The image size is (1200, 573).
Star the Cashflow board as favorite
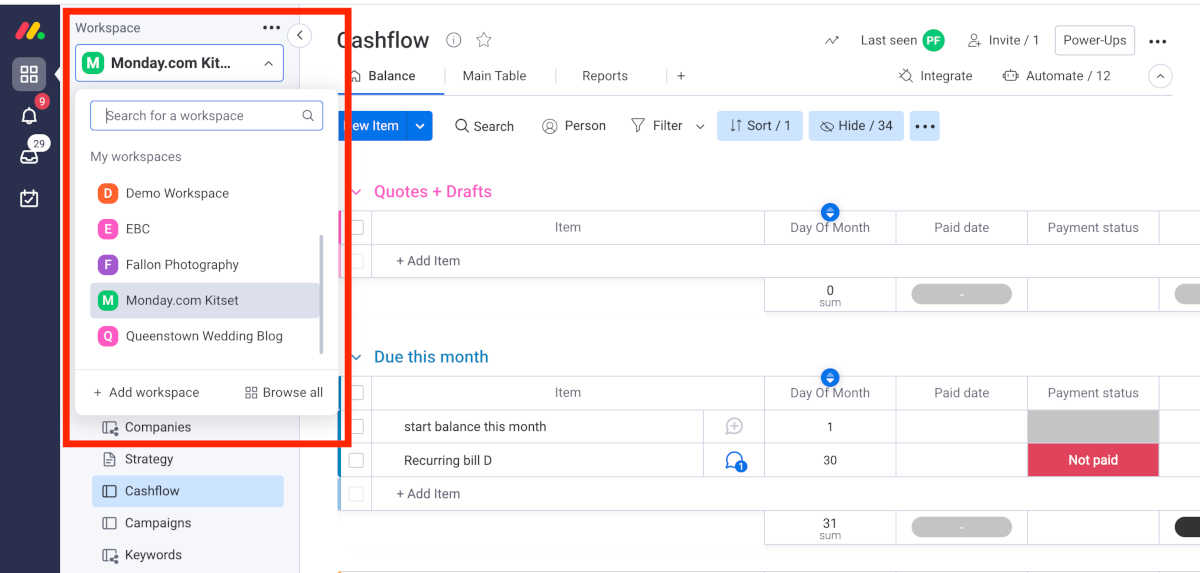(484, 40)
